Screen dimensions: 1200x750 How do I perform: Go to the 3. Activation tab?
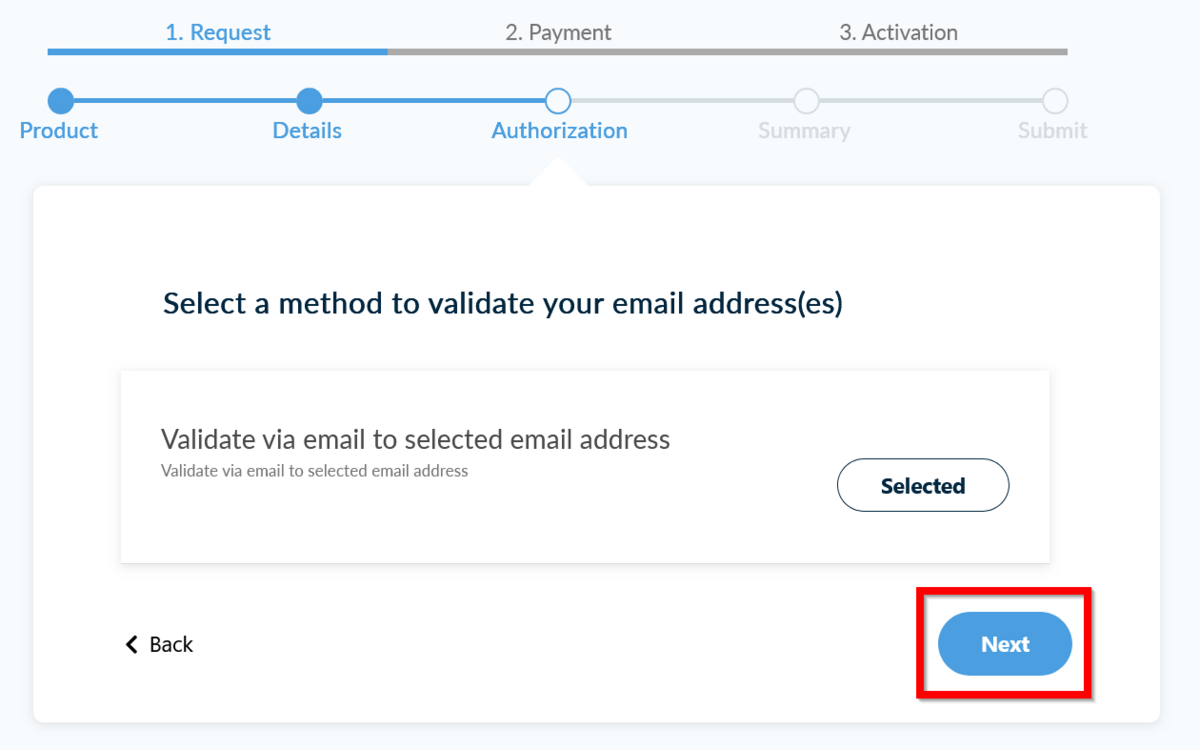click(898, 32)
